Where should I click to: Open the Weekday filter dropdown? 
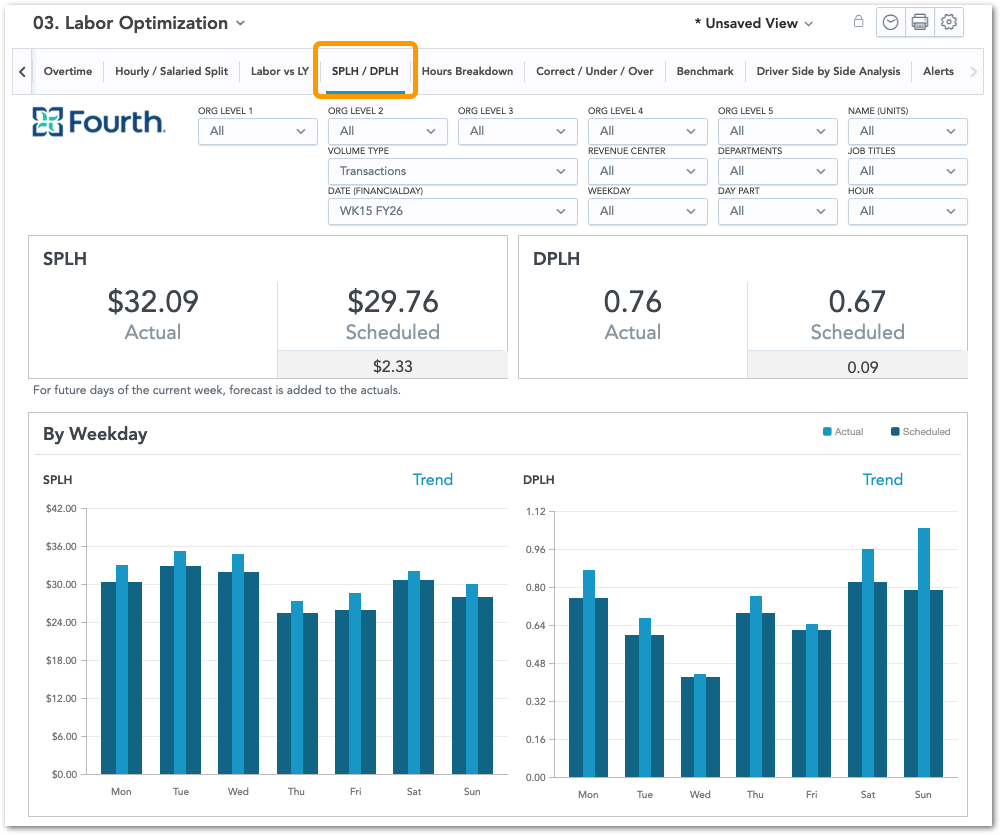tap(647, 211)
